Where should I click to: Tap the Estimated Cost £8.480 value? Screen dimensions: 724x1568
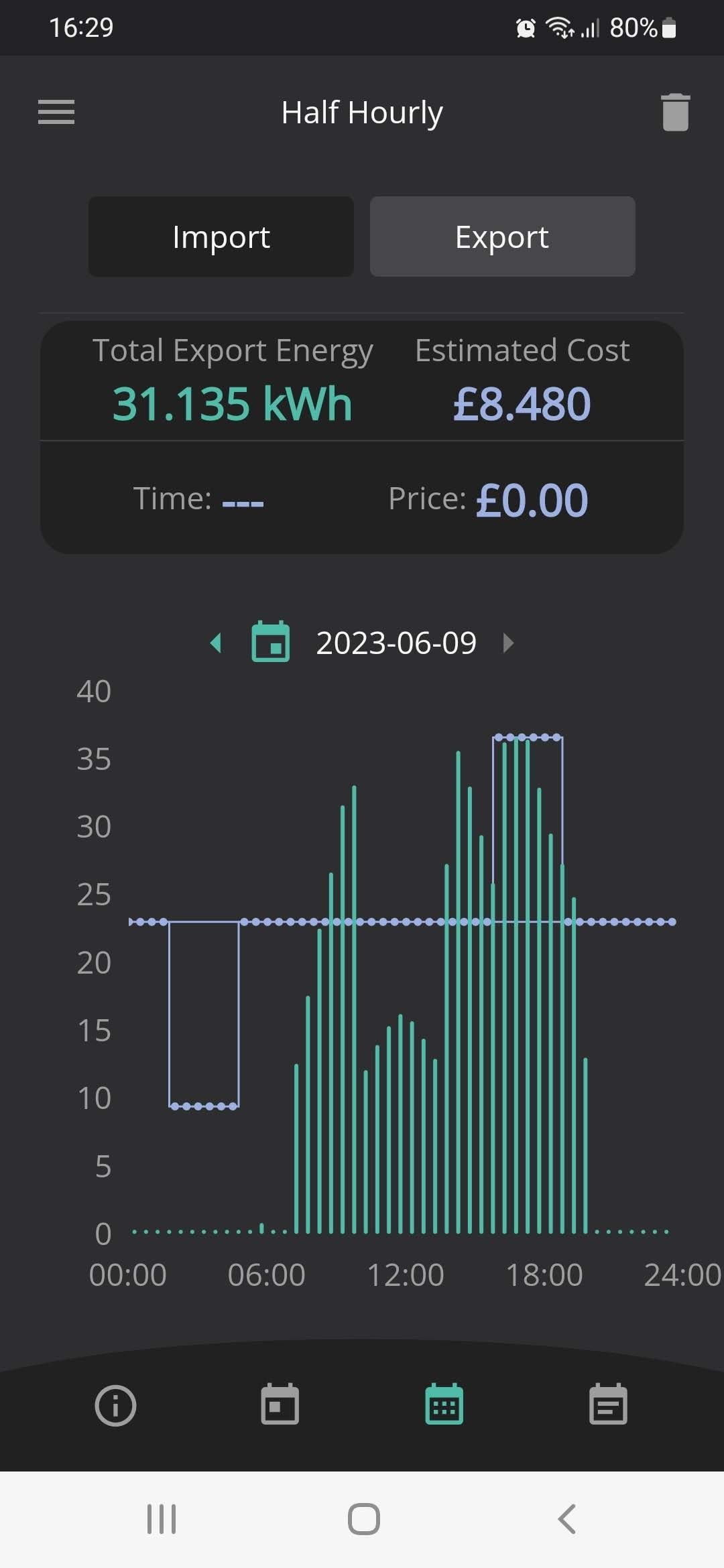pyautogui.click(x=522, y=404)
